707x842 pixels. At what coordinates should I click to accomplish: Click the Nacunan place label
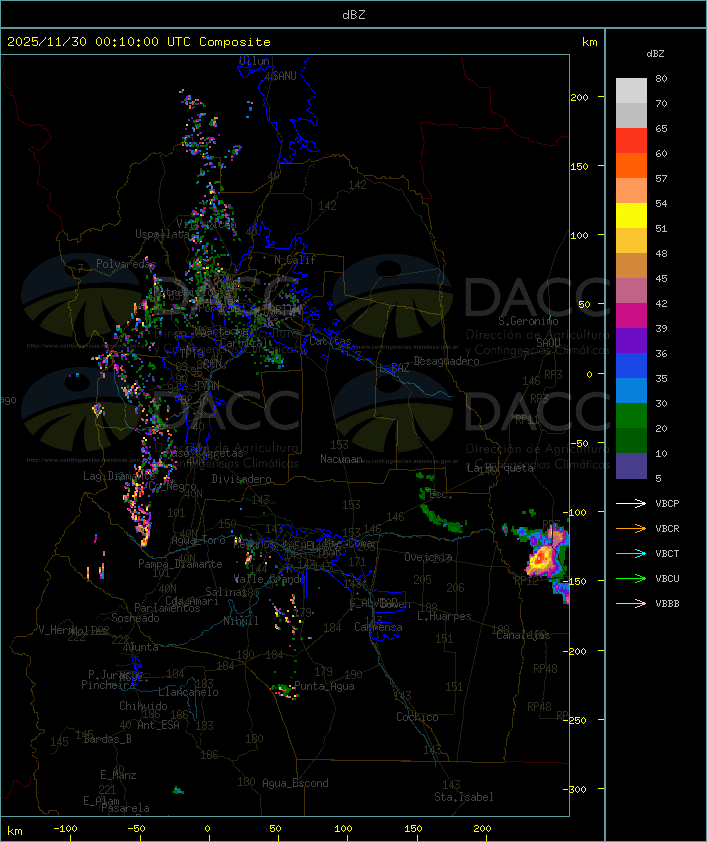coord(341,459)
